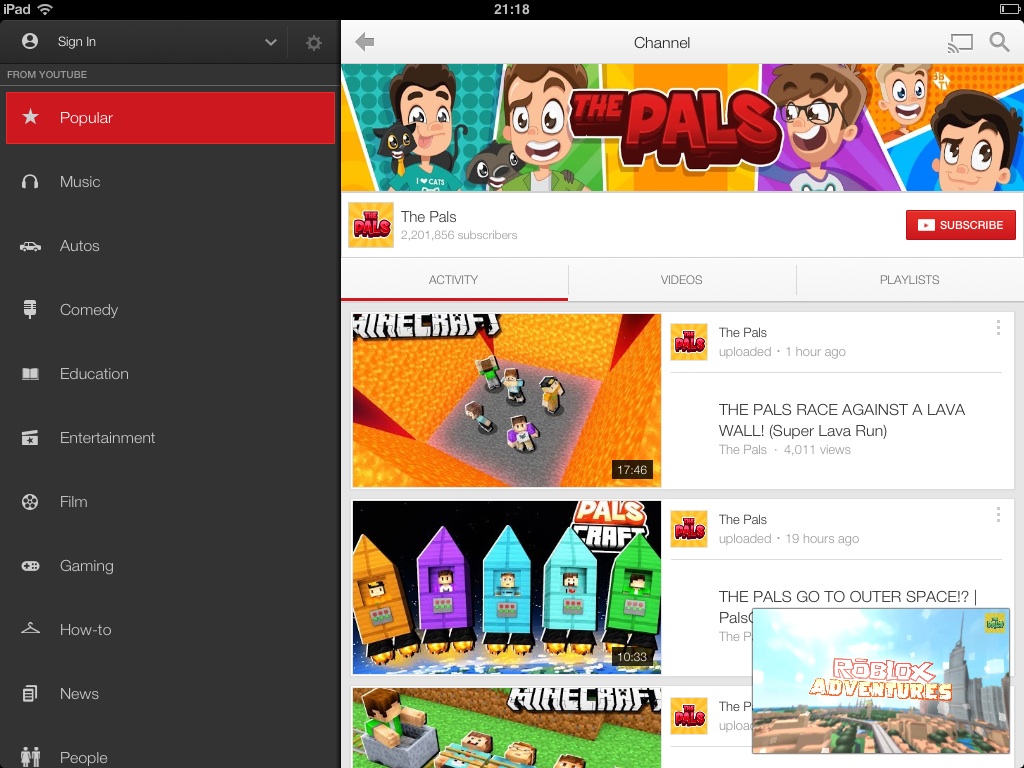Open the Gaming category label
Viewport: 1024px width, 768px height.
click(86, 566)
